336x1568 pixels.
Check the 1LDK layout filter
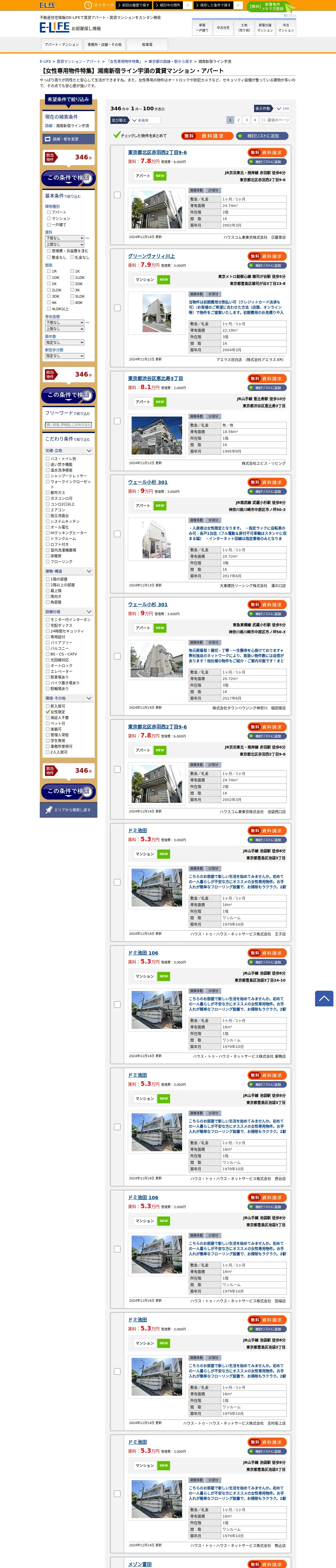coord(72,278)
